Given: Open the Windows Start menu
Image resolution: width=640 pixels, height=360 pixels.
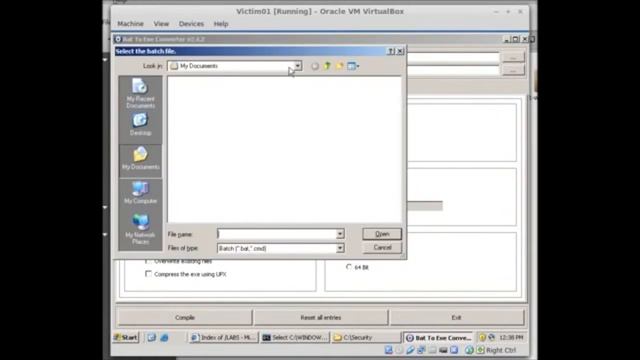Looking at the screenshot, I should pos(126,338).
